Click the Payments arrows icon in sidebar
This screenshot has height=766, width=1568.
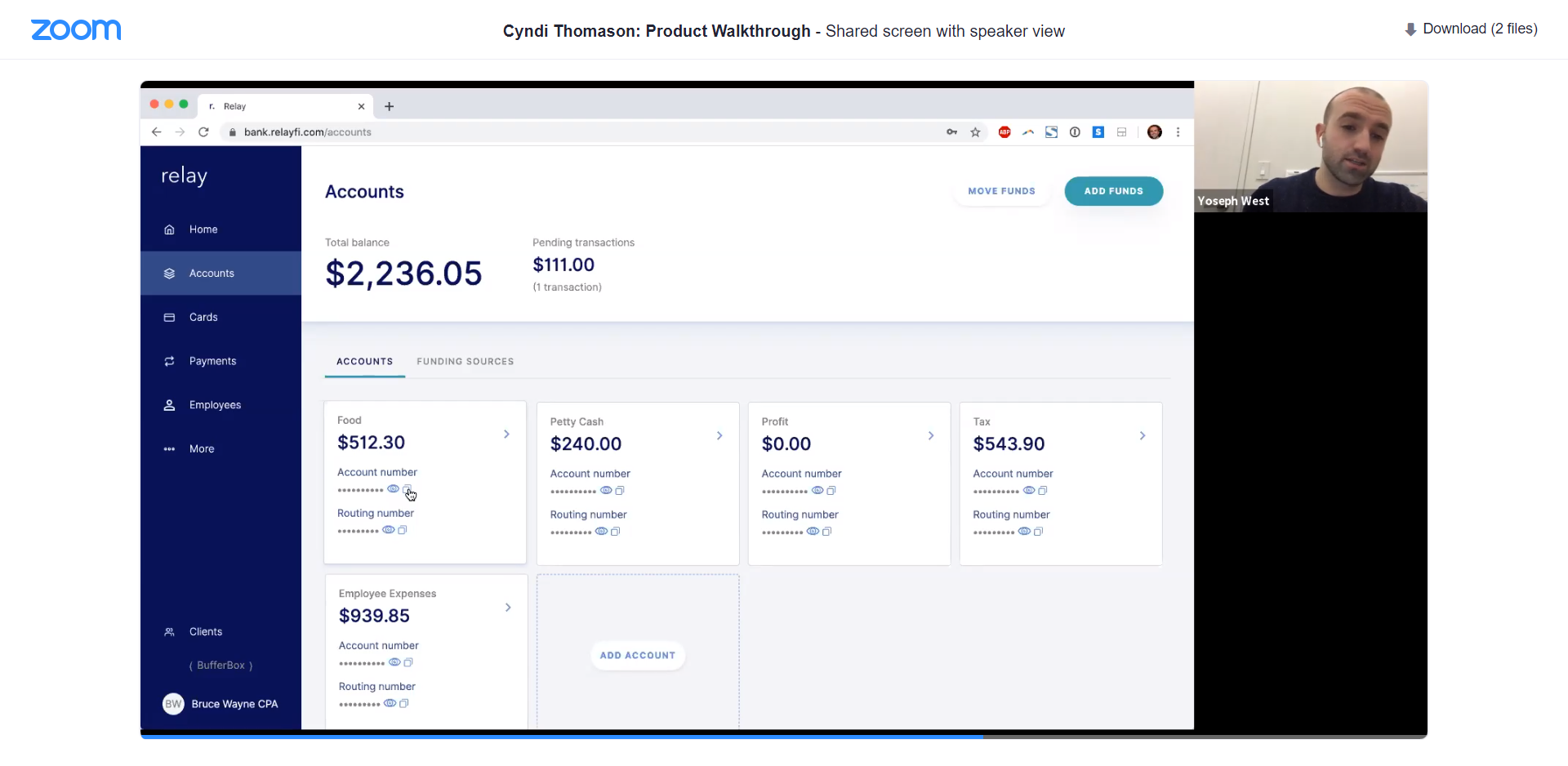pyautogui.click(x=169, y=361)
